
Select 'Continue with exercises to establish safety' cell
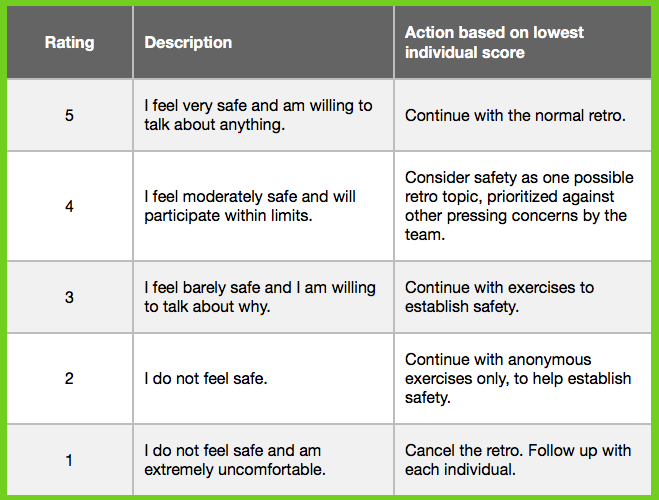click(x=523, y=297)
